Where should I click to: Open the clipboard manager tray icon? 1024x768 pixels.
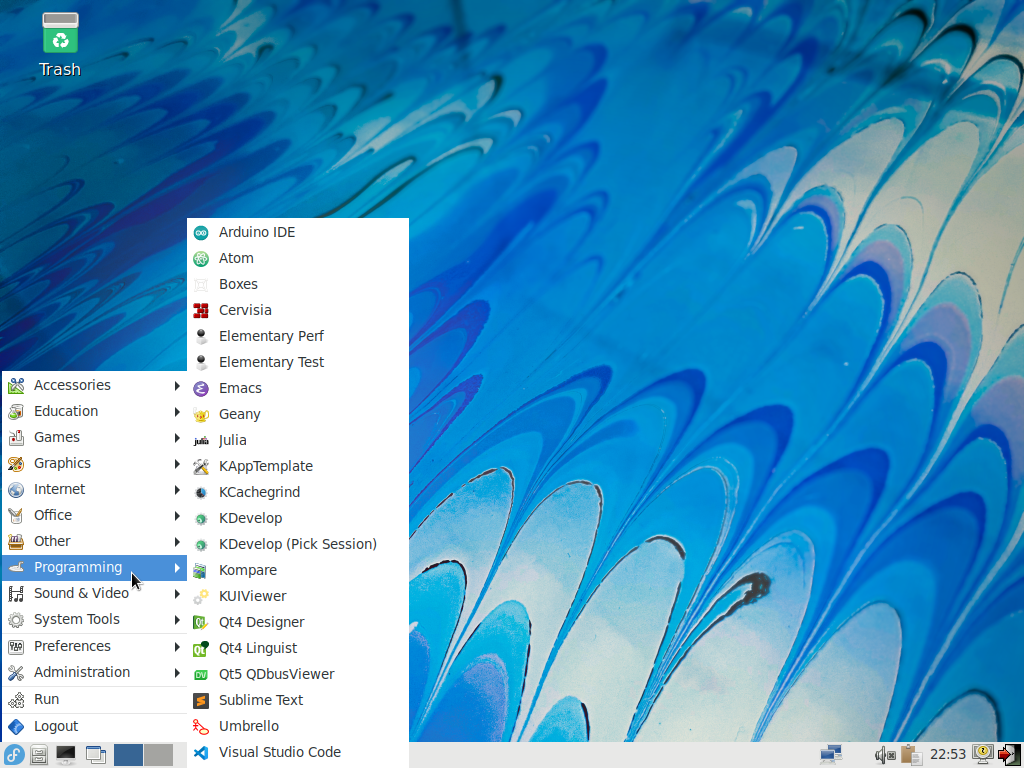click(910, 755)
